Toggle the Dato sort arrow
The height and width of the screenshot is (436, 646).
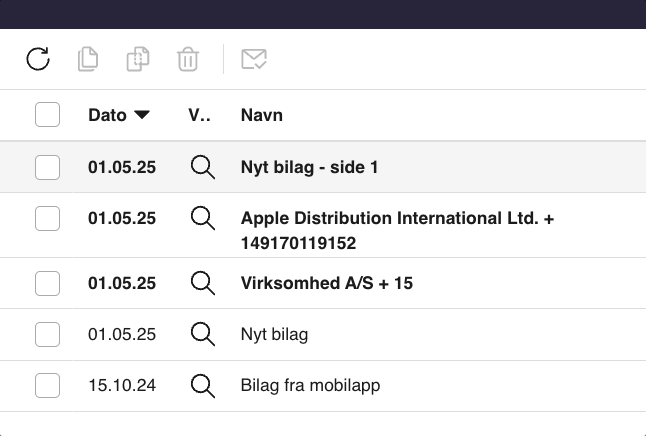[142, 115]
